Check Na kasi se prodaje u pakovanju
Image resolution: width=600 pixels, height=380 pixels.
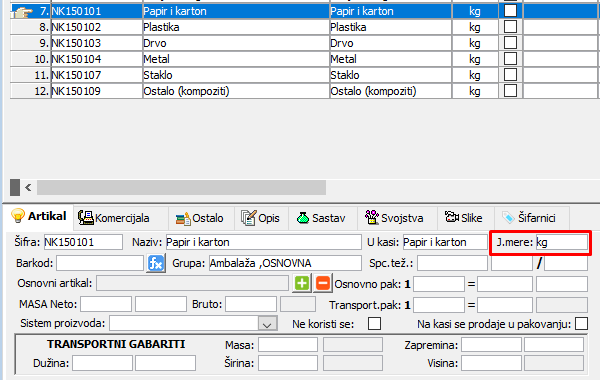581,323
